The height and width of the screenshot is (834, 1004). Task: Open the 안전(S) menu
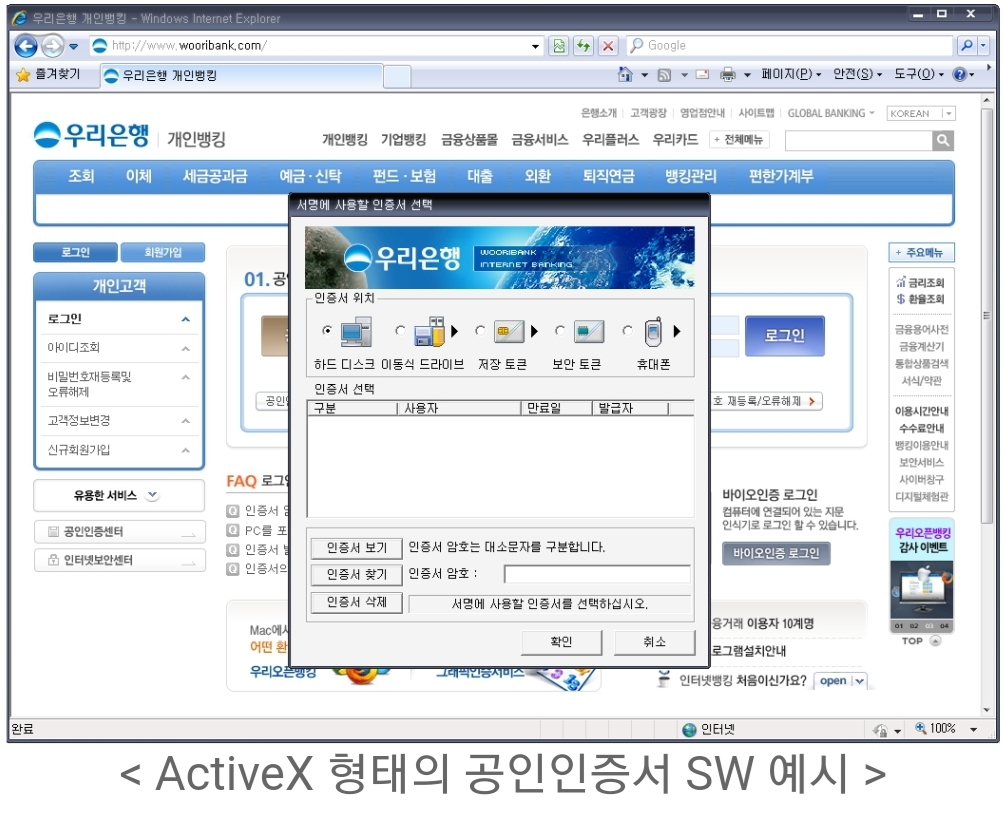pyautogui.click(x=857, y=74)
